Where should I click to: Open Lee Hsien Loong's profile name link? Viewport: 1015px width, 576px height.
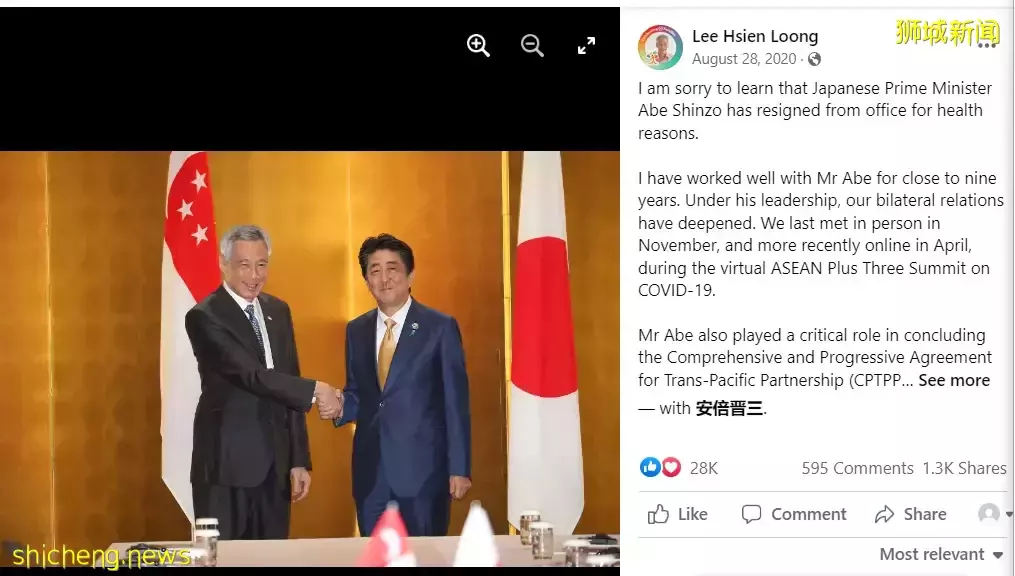[x=755, y=36]
